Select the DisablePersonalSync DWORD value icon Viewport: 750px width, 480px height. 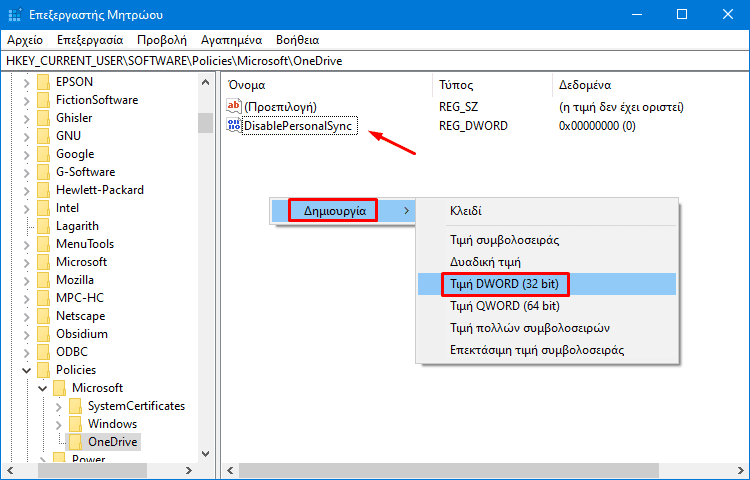point(234,125)
